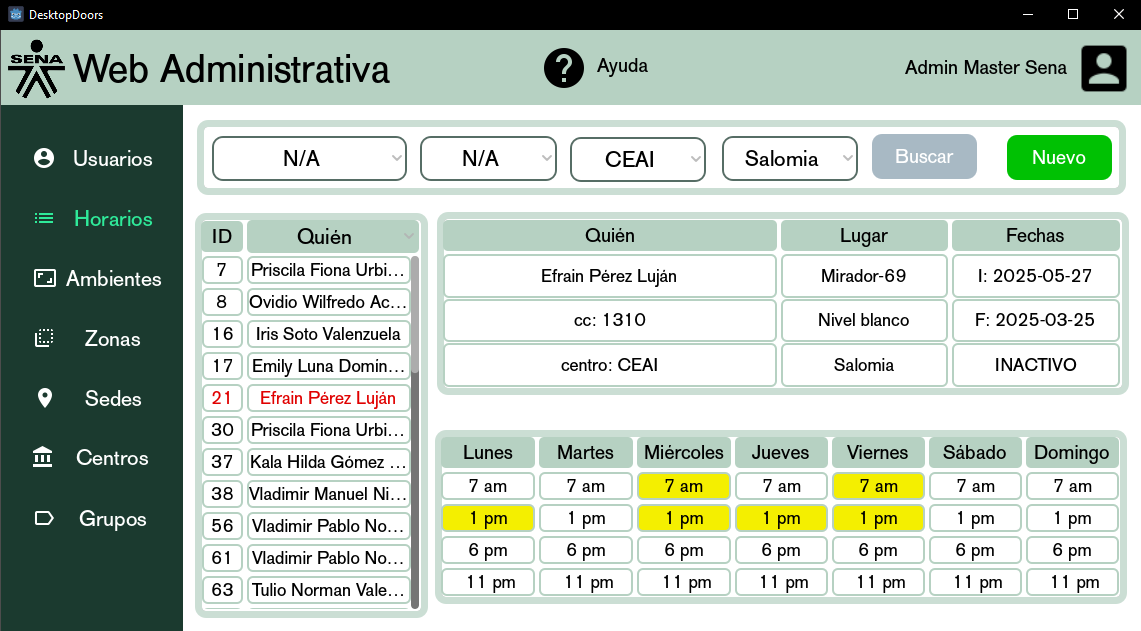Click the Ayuda help label
The width and height of the screenshot is (1141, 631).
pos(622,66)
